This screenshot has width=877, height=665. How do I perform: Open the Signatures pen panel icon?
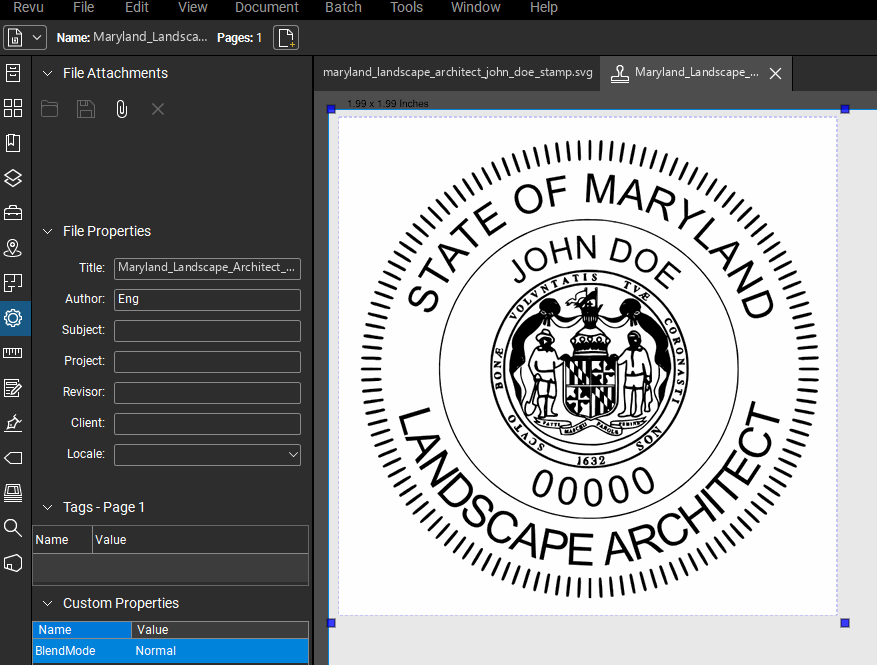[x=13, y=423]
